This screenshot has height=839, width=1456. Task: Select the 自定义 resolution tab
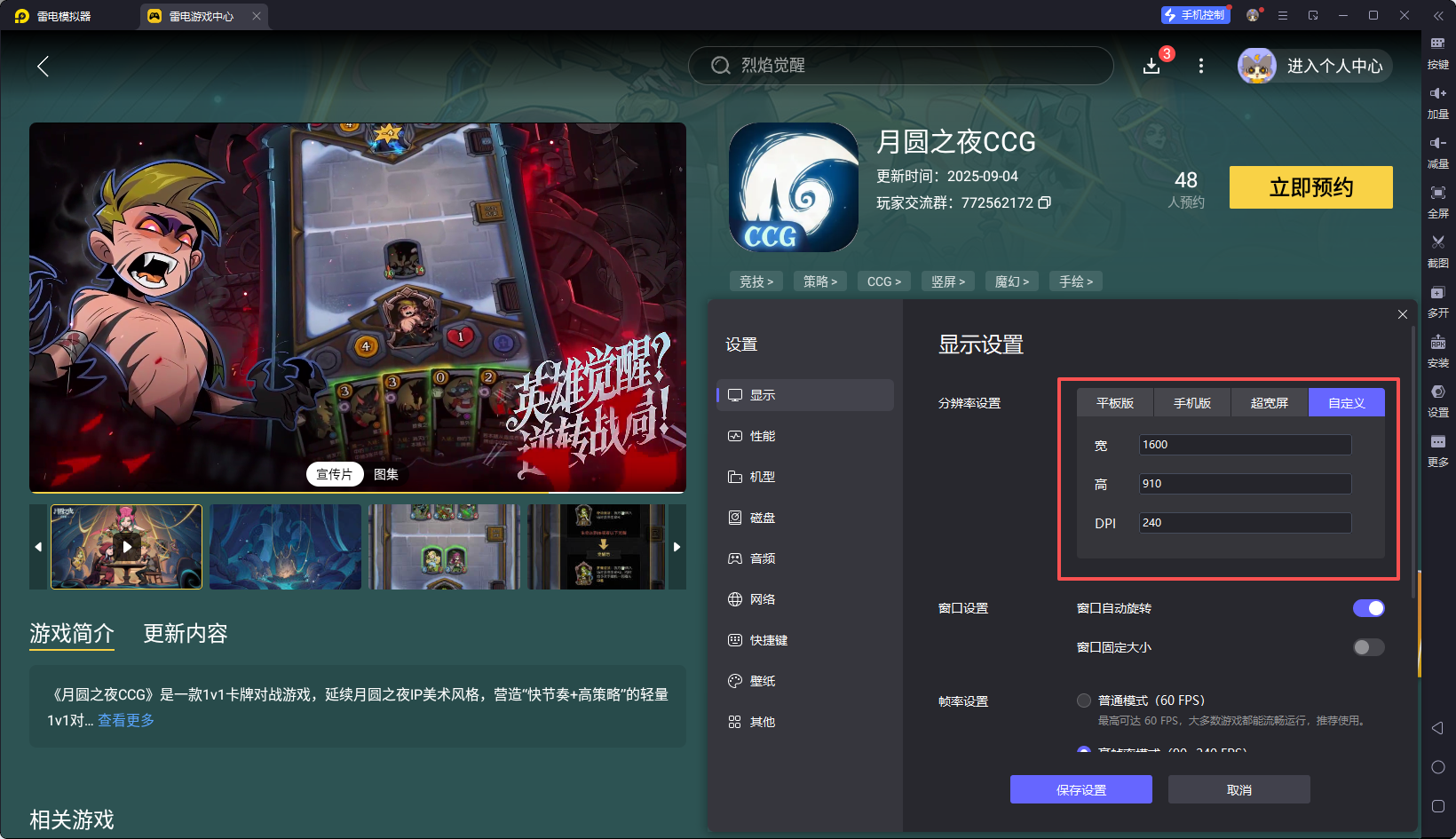click(1347, 402)
